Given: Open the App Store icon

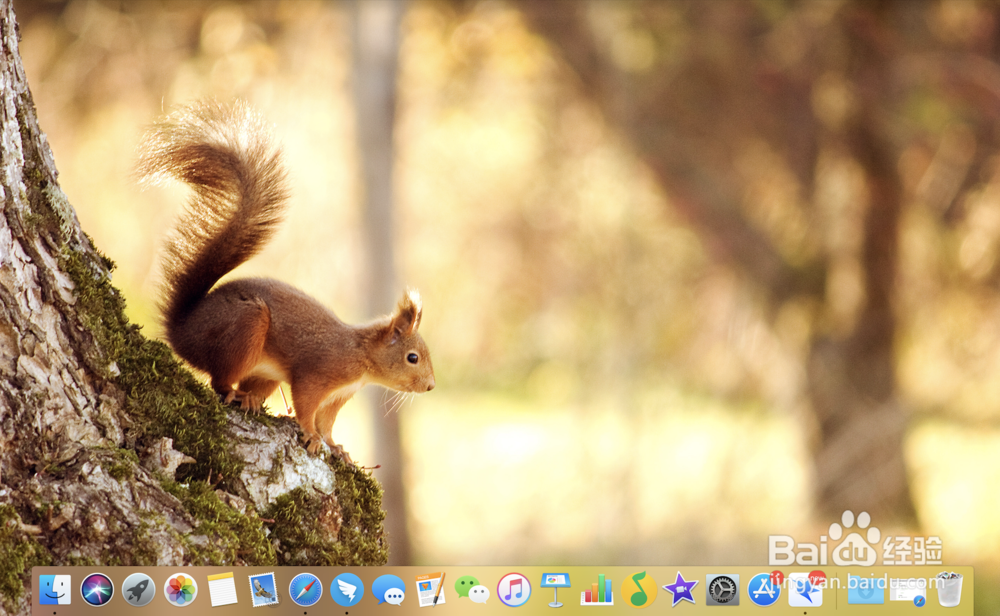Looking at the screenshot, I should tap(764, 589).
